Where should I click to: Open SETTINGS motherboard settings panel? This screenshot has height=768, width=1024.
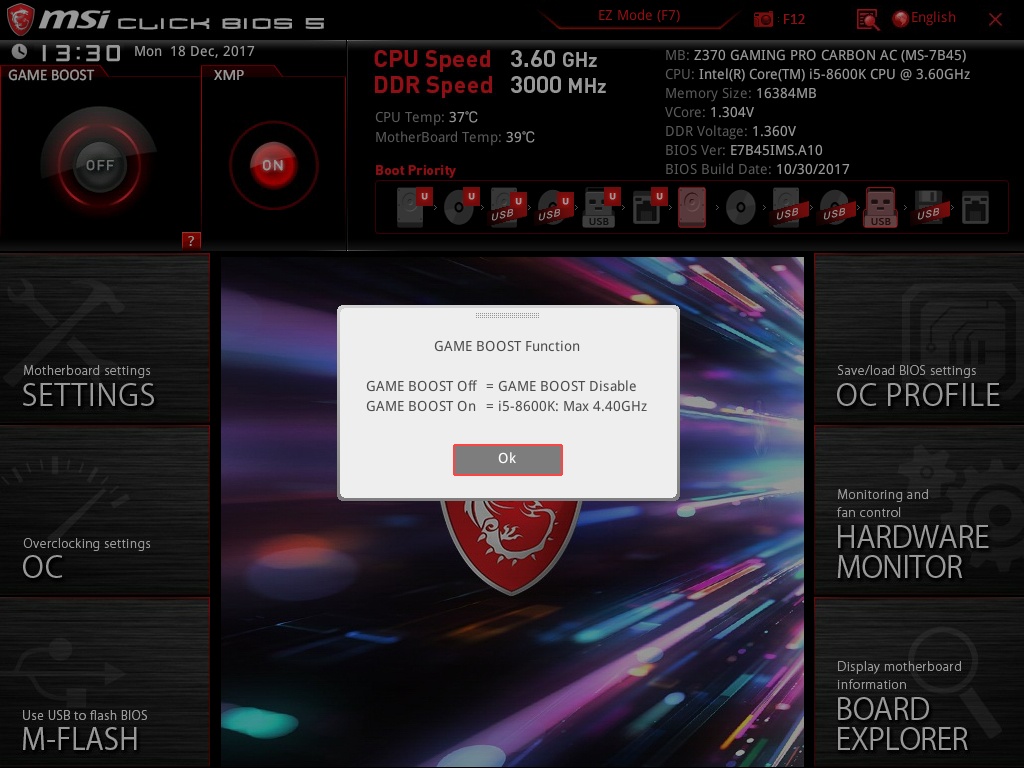(x=104, y=340)
